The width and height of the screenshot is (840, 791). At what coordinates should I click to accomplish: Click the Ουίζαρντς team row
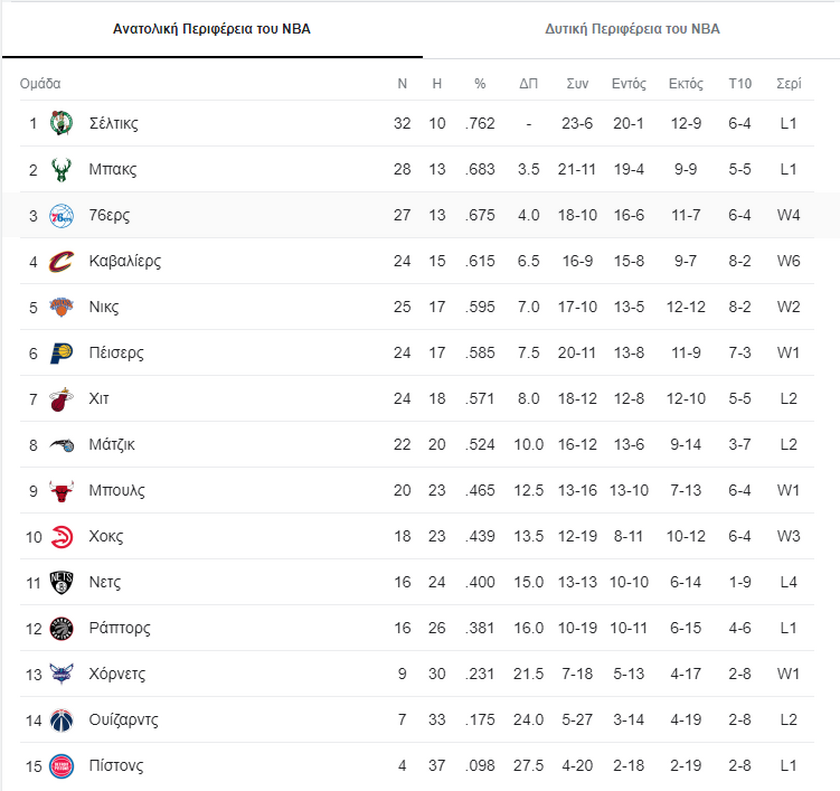pos(417,720)
